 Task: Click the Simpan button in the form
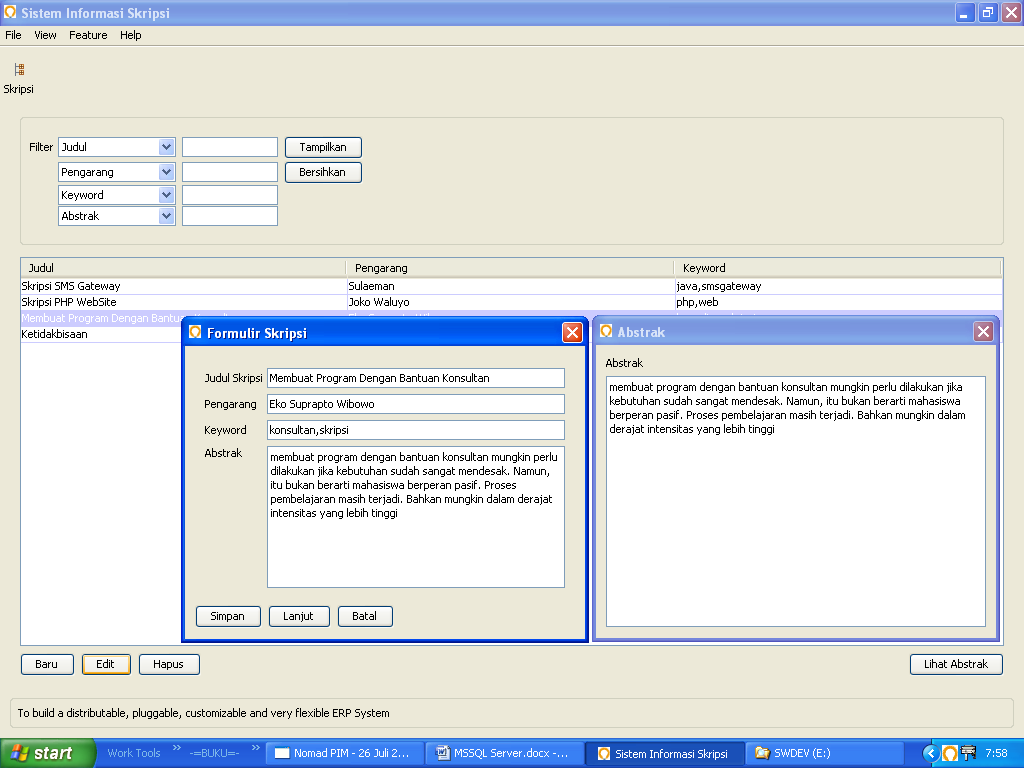(x=228, y=616)
